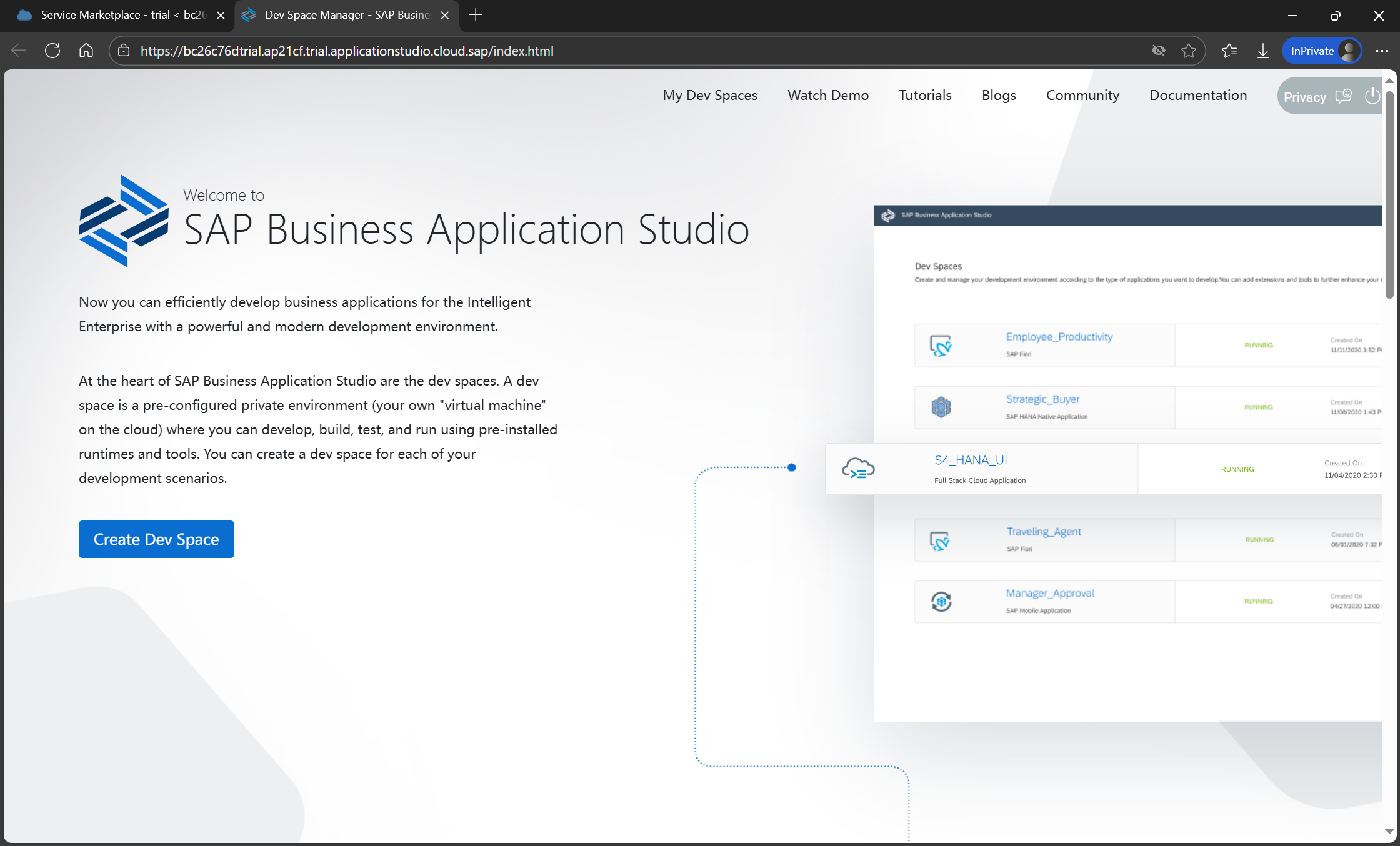This screenshot has width=1400, height=846.
Task: Click the SAP Business Application Studio logo
Action: (x=123, y=221)
